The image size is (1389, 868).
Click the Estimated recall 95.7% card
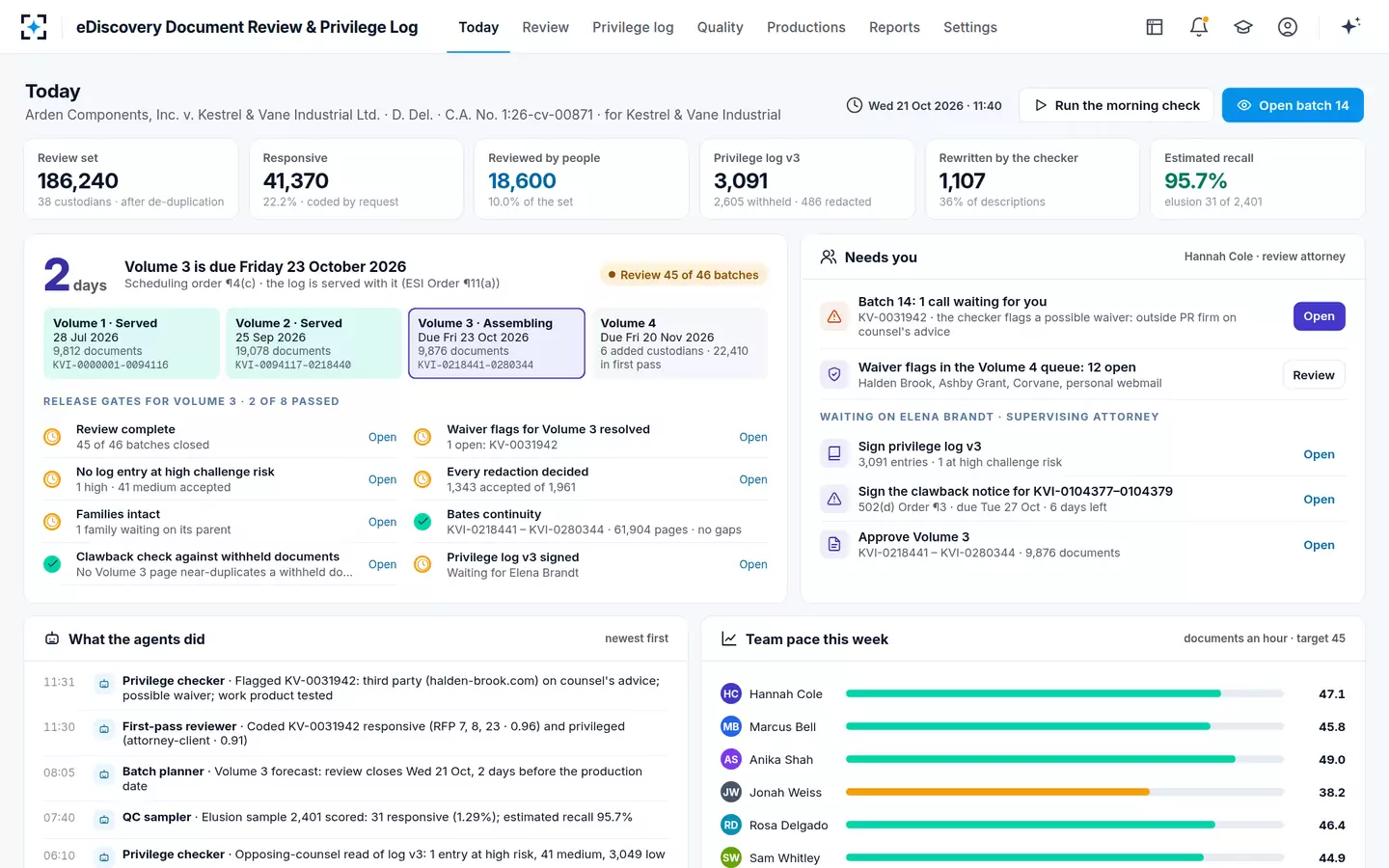[1257, 179]
